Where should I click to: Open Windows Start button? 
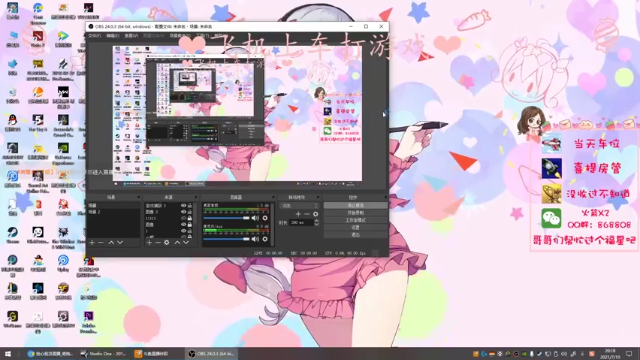tap(8, 353)
